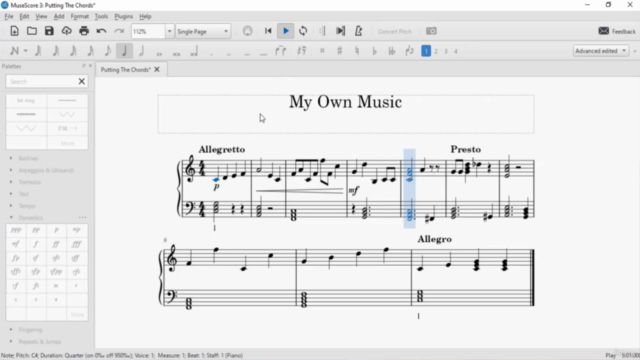Toggle play repeats option
The width and height of the screenshot is (640, 360).
coord(322,31)
